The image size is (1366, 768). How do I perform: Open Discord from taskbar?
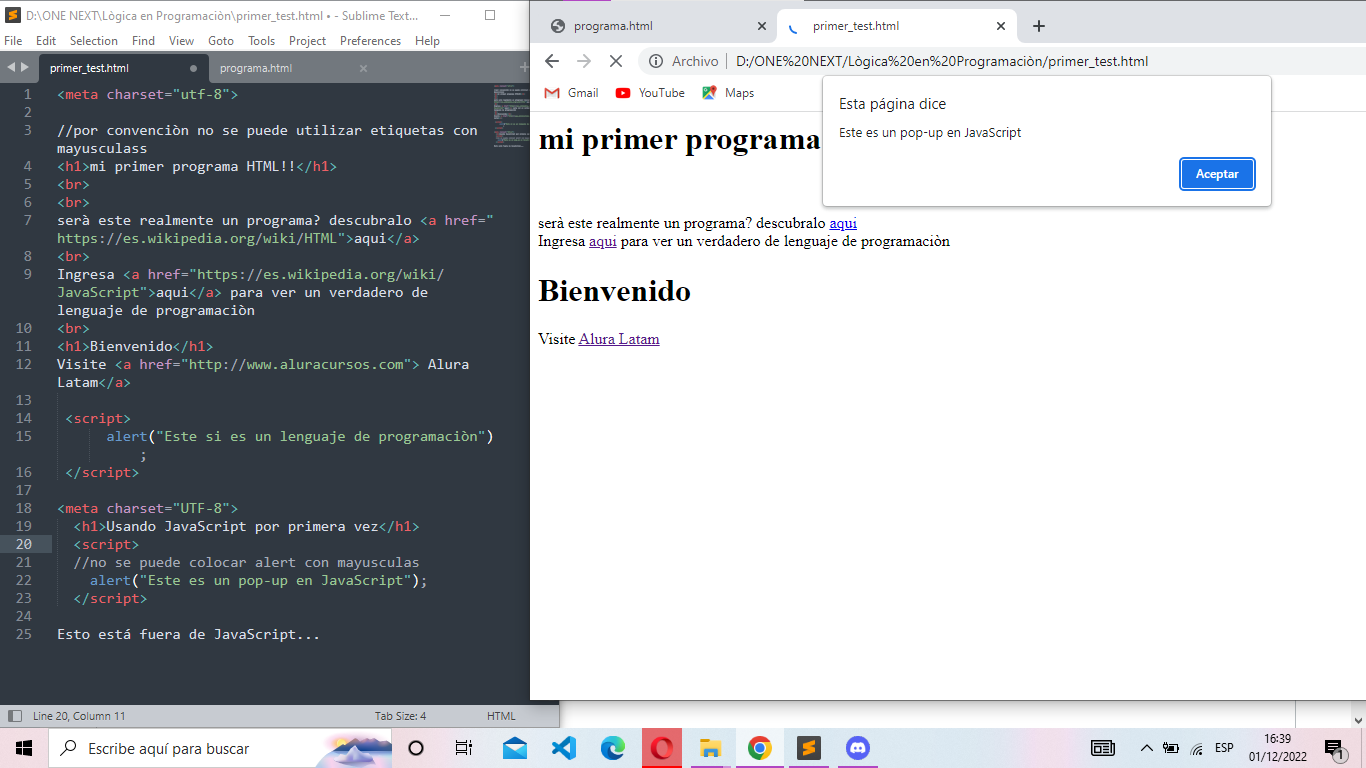(x=858, y=748)
